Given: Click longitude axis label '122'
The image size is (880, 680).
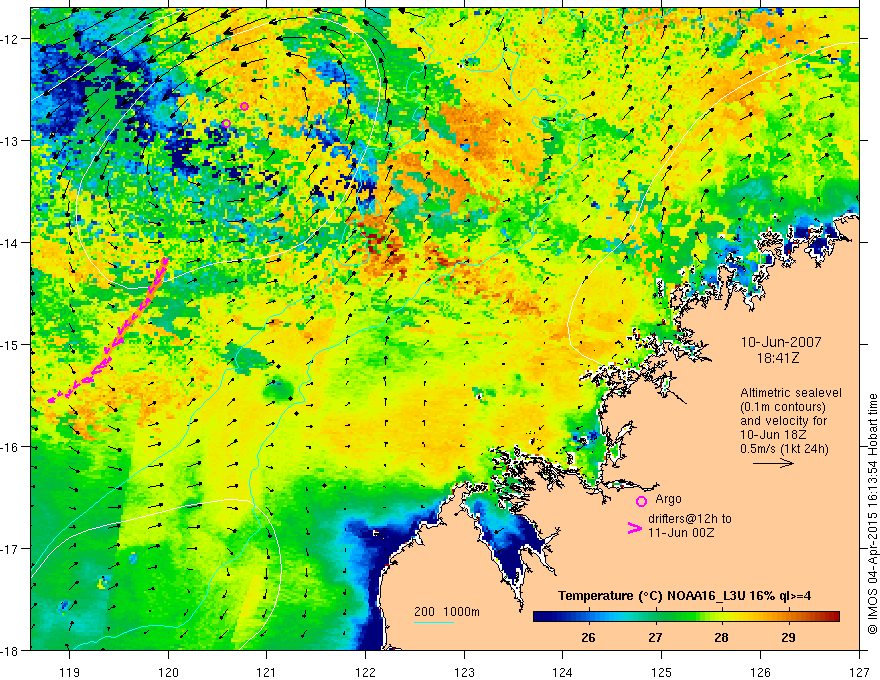Looking at the screenshot, I should [365, 672].
